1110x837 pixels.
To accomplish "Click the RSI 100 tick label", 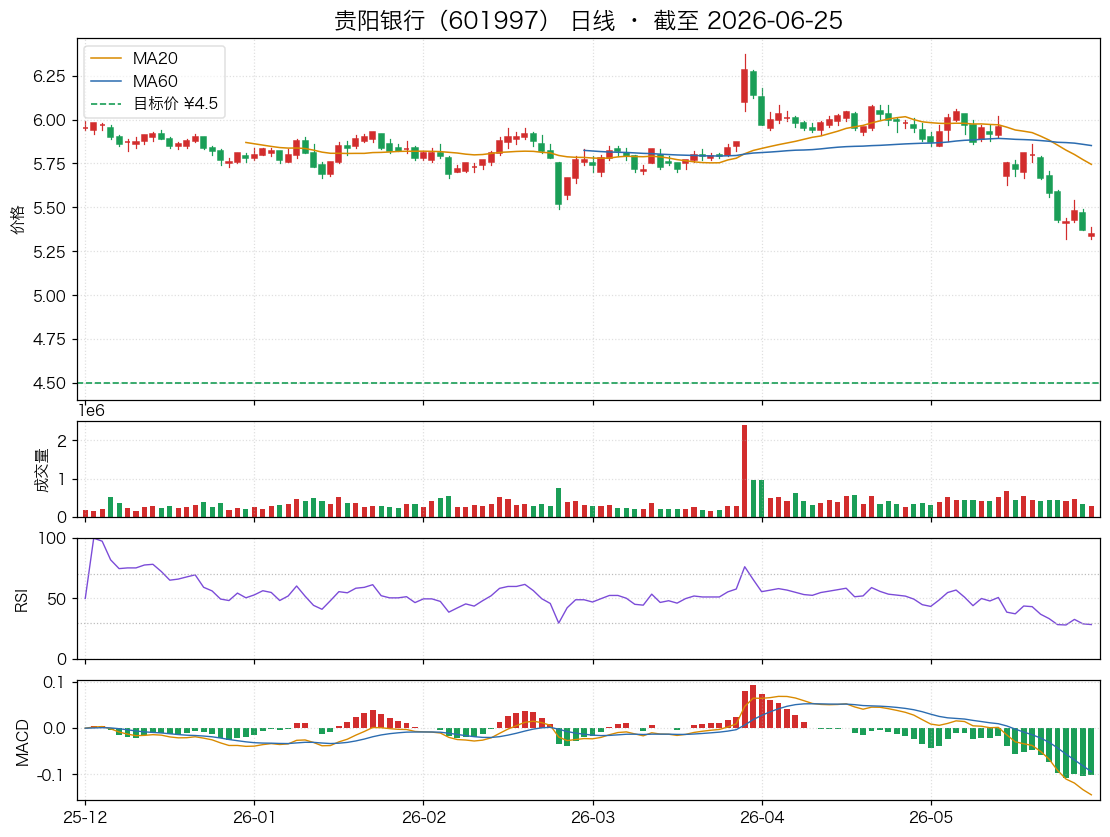I will [52, 538].
